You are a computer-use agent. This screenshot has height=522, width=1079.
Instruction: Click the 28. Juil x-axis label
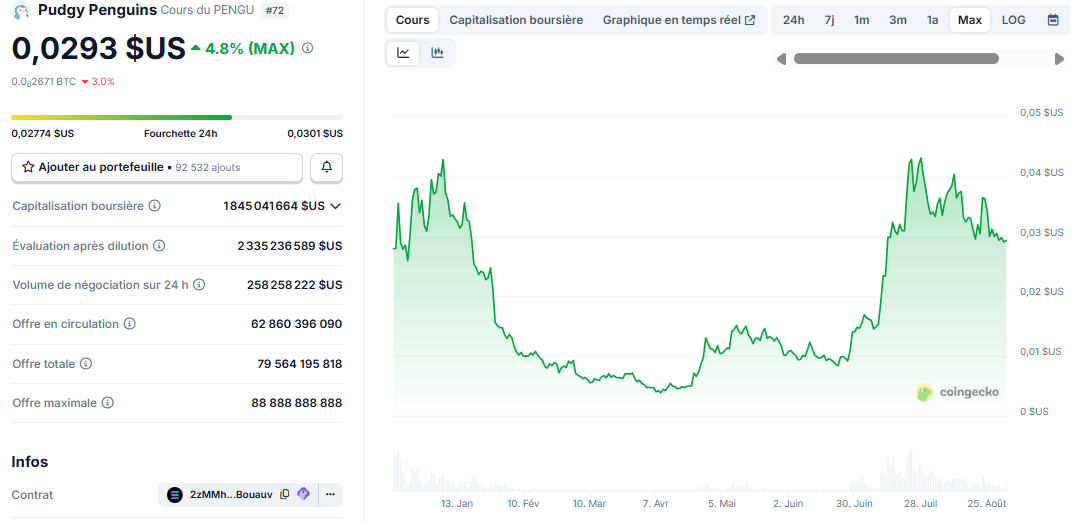[x=921, y=503]
